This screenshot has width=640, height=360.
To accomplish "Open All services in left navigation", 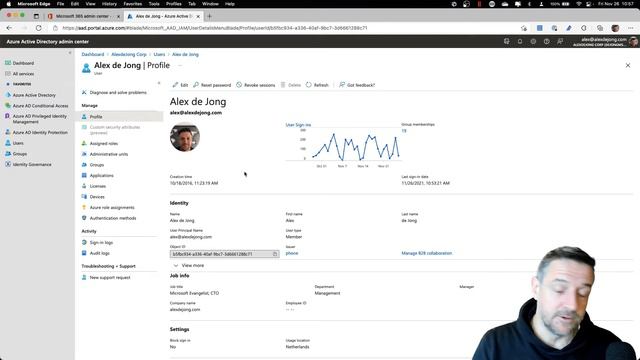I will [x=23, y=74].
